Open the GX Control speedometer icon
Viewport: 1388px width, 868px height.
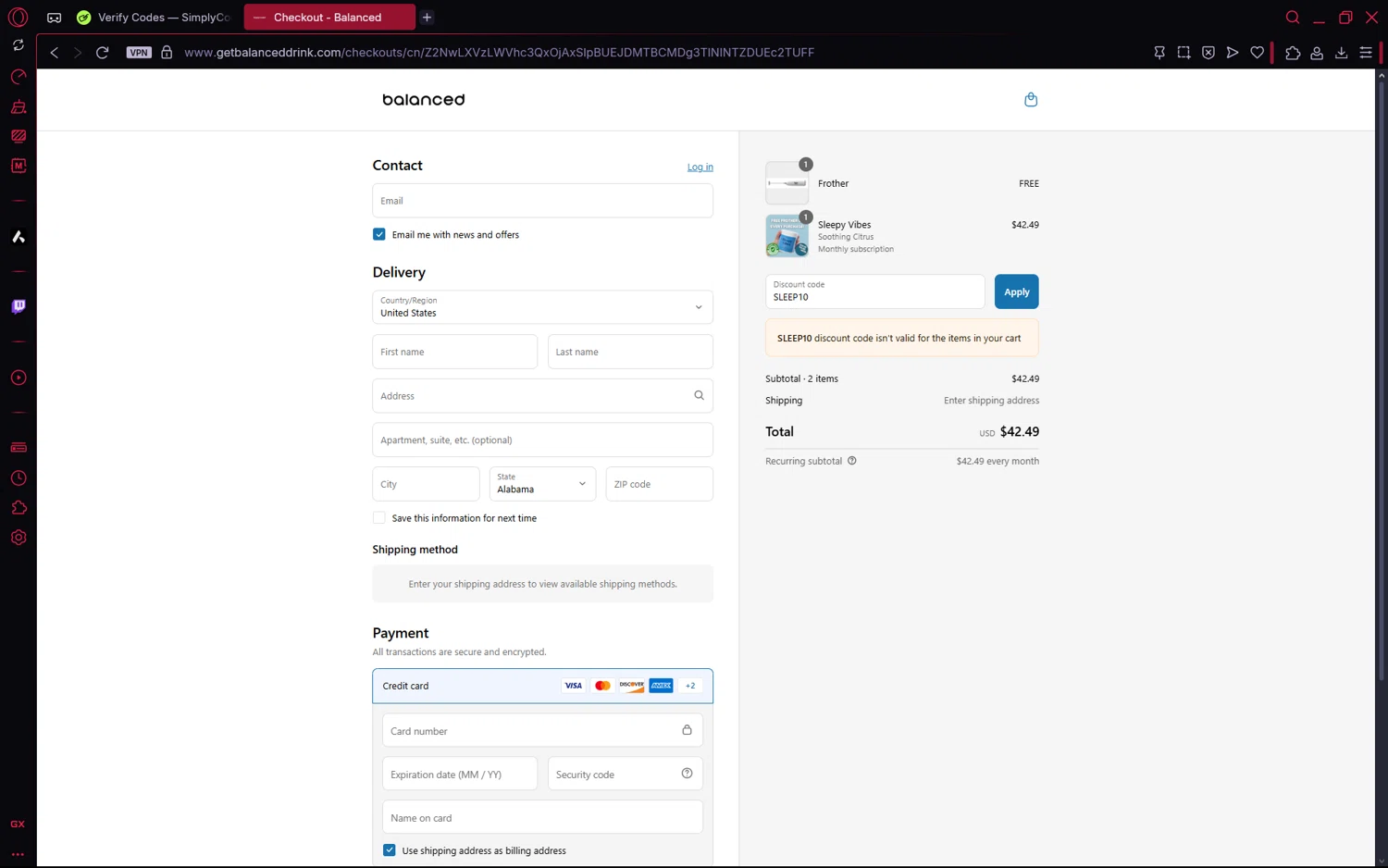[19, 77]
